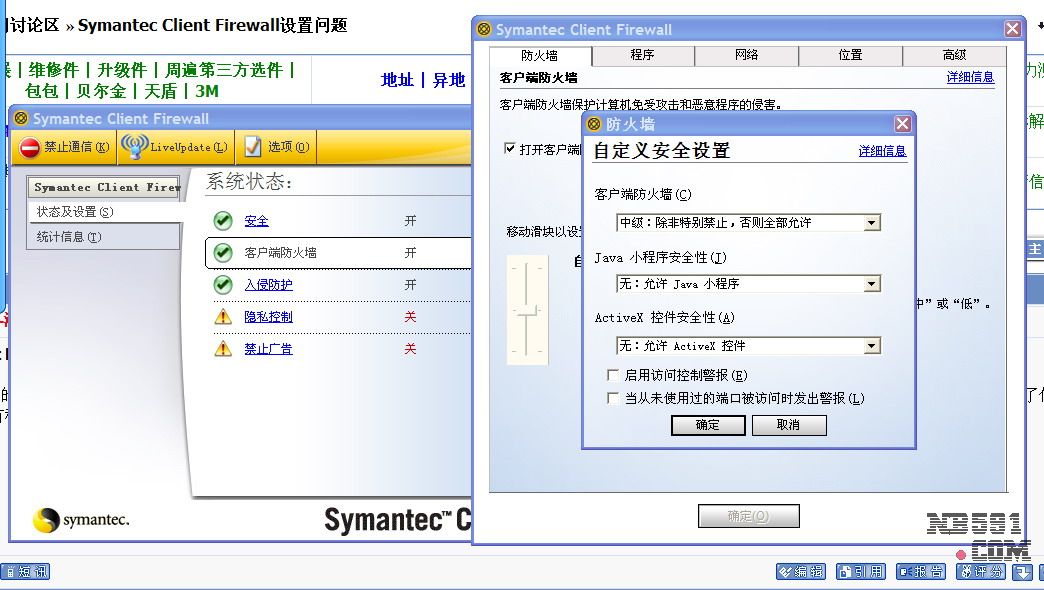Screen dimensions: 1044x590
Task: Switch to the 程序 tab
Action: [642, 55]
